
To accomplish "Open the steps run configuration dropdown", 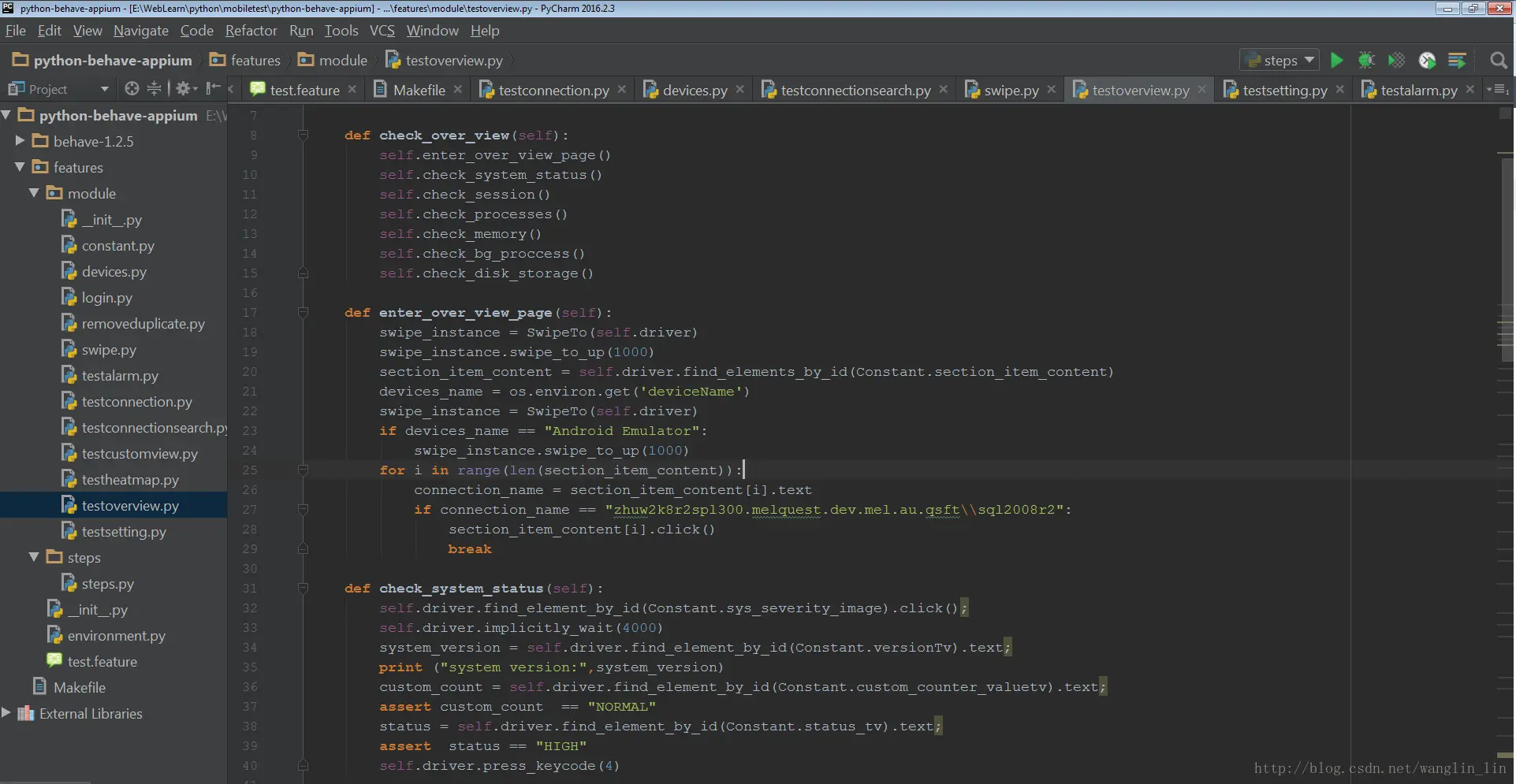I will 1279,61.
